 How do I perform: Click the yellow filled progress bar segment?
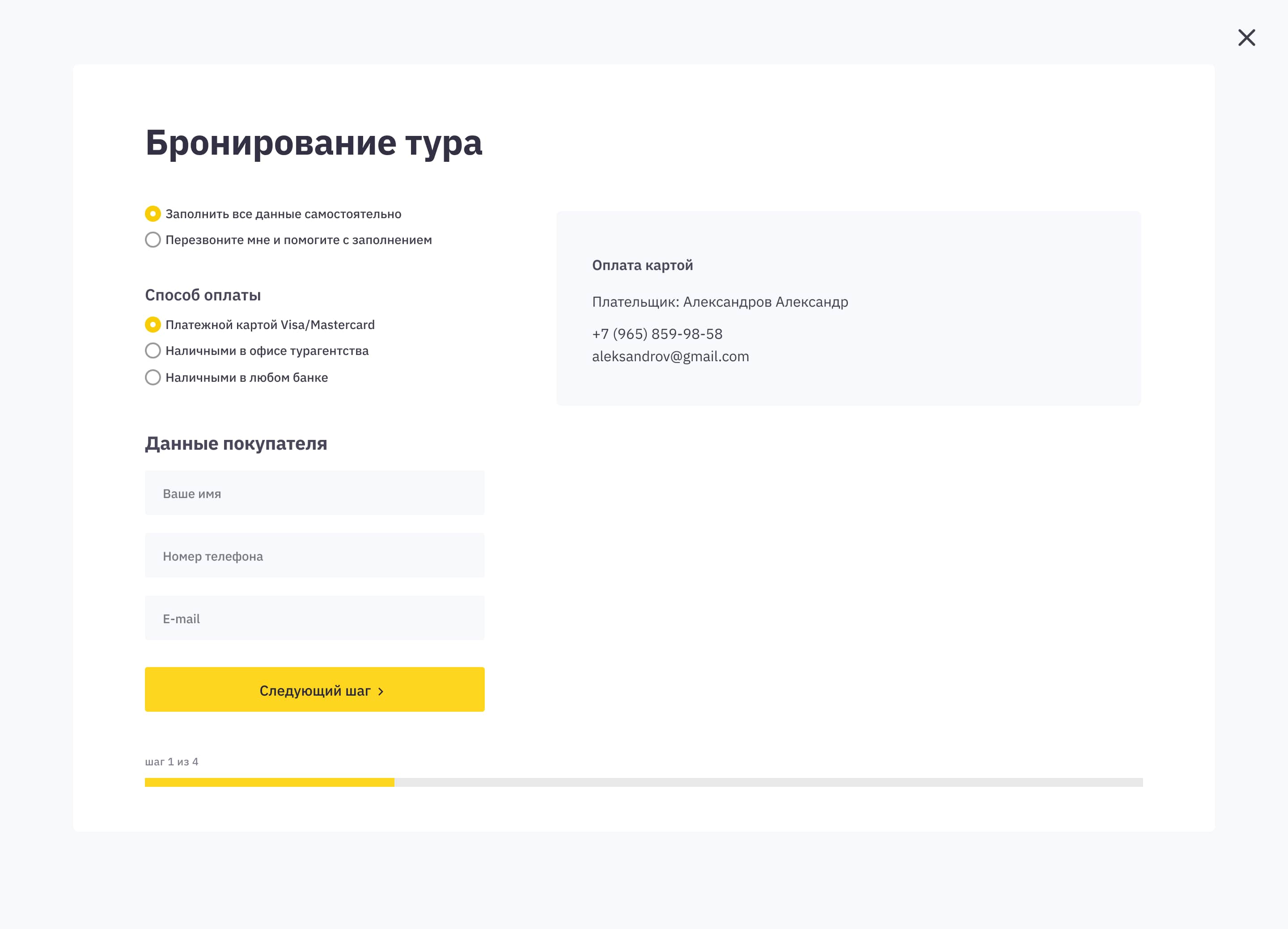tap(269, 782)
